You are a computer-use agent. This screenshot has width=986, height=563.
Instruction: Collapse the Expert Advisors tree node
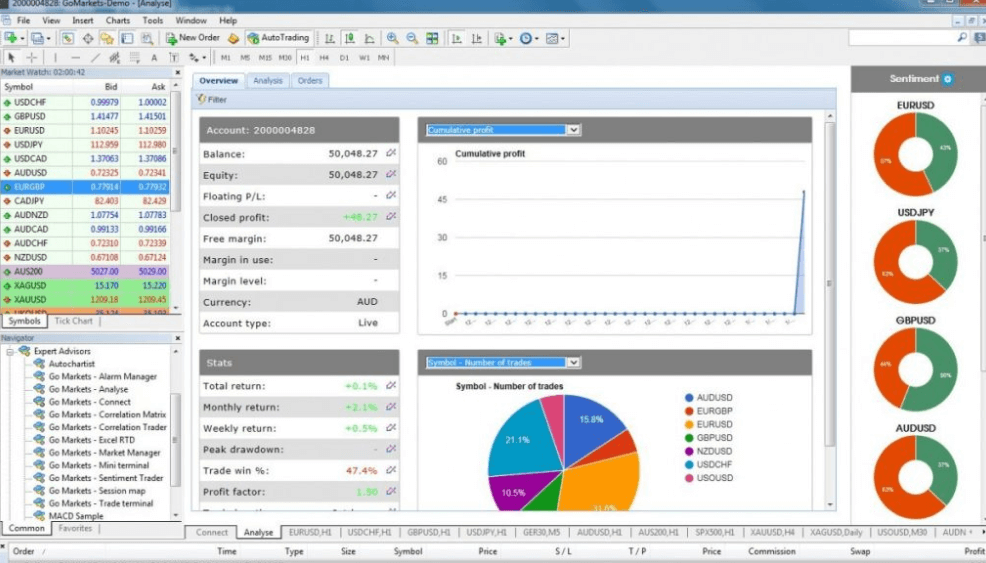[x=10, y=352]
